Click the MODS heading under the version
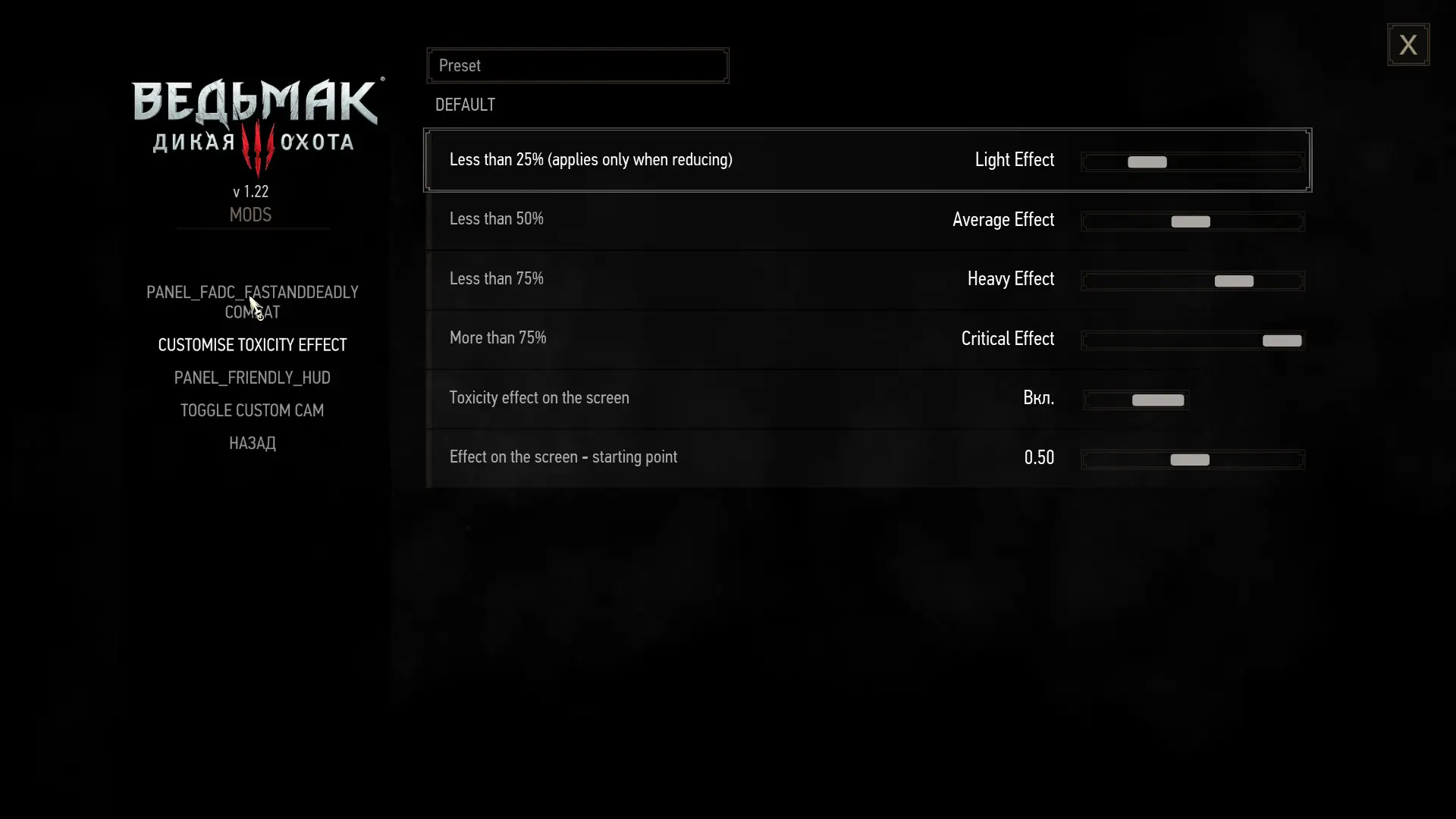The image size is (1456, 819). [250, 215]
